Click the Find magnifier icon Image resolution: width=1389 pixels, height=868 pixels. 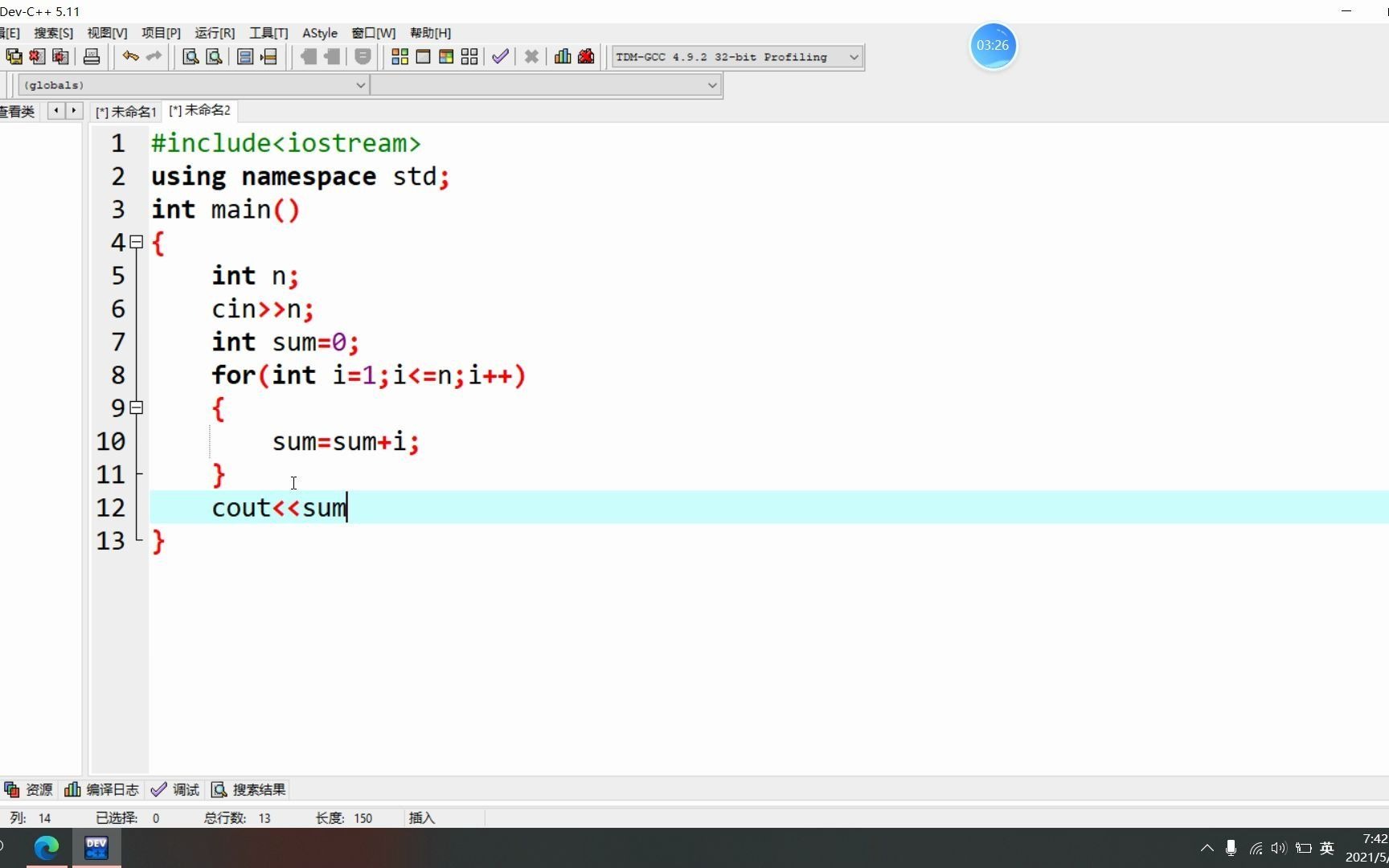pos(191,56)
